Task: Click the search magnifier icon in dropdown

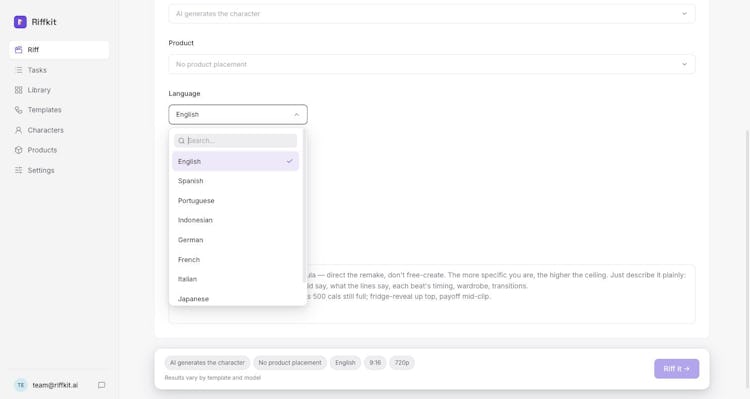Action: (182, 141)
